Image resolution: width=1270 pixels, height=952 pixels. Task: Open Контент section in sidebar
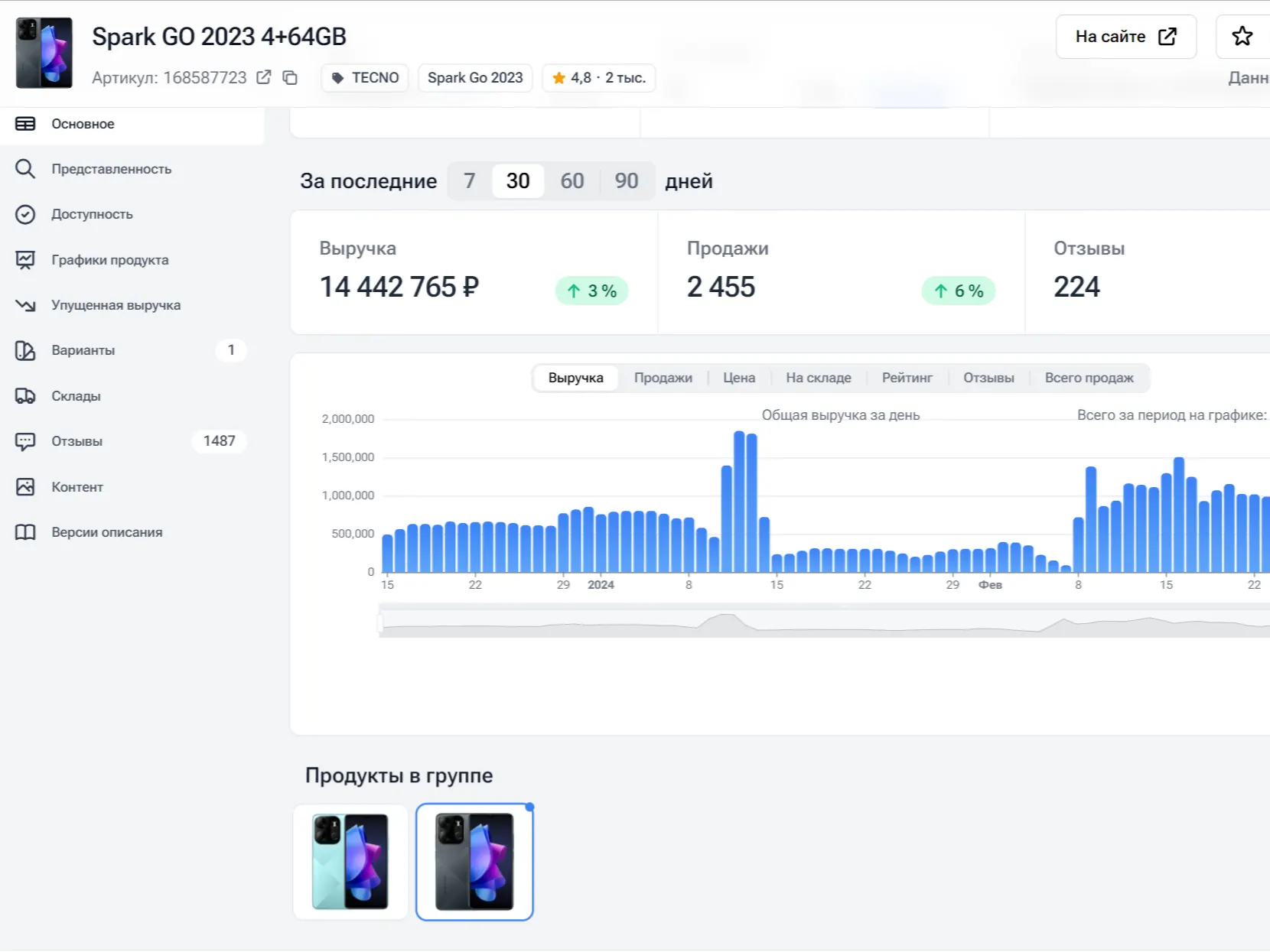pos(132,487)
